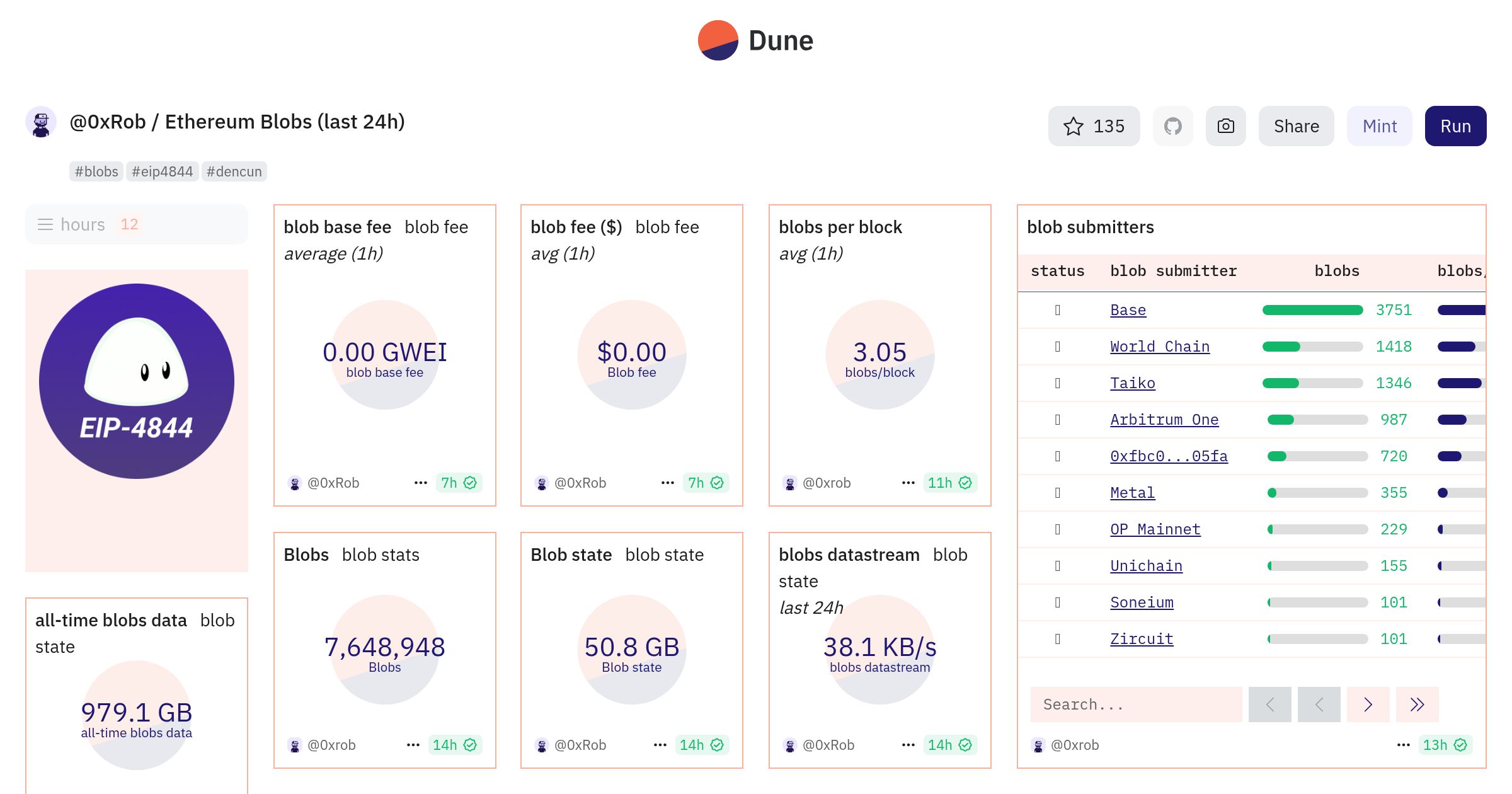Open @0xRob author avatar in header
Image resolution: width=1512 pixels, height=794 pixels.
[x=41, y=122]
